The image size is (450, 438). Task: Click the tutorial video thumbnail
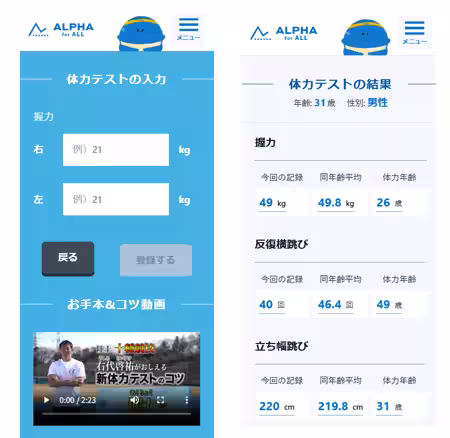(x=116, y=379)
